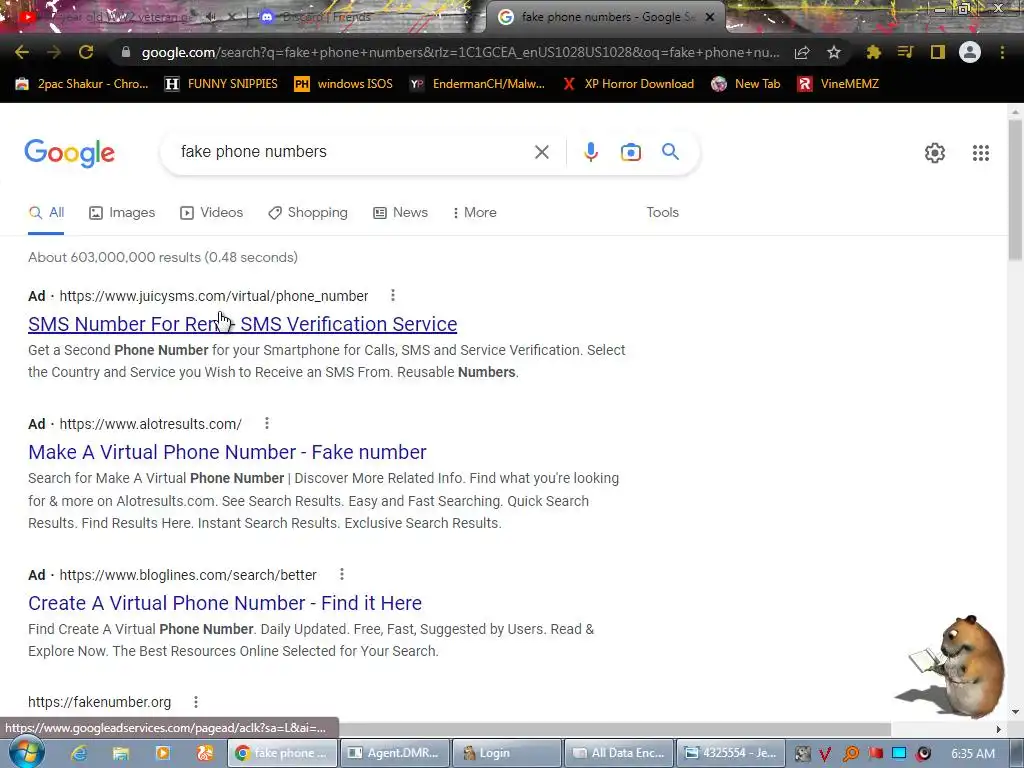Viewport: 1024px width, 768px height.
Task: Click the https://fakenumber.org result URL
Action: click(99, 702)
